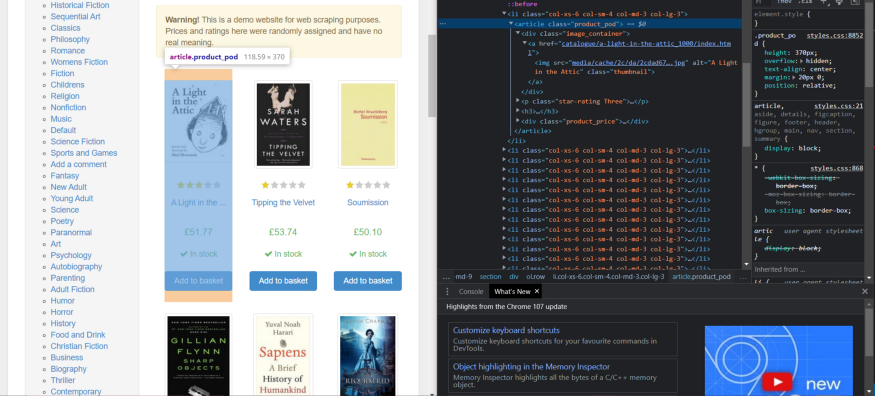Show breadcrumbs after article.product_pod
Viewport: 875px width, 396px height.
743,277
